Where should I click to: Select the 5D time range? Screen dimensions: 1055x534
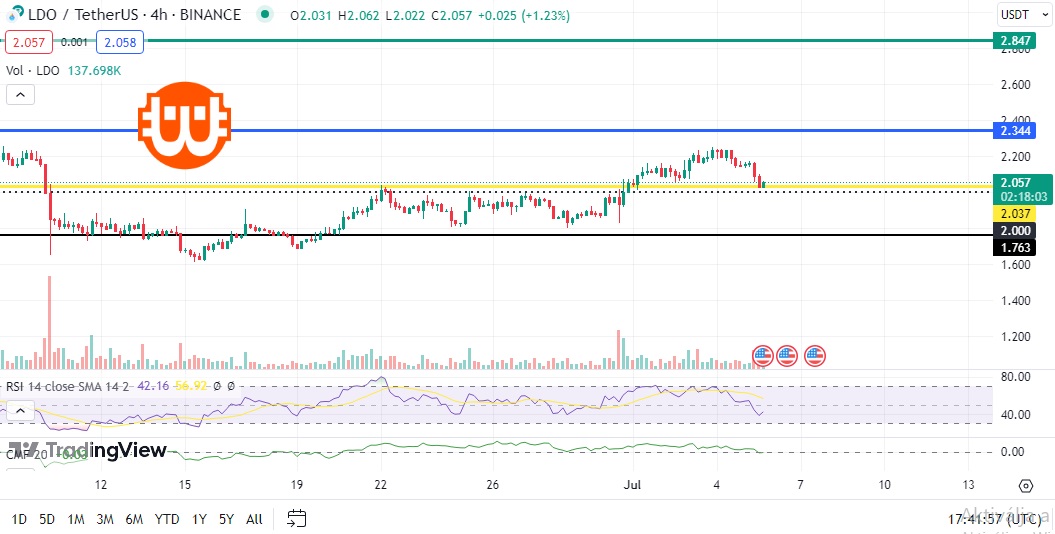pos(47,519)
